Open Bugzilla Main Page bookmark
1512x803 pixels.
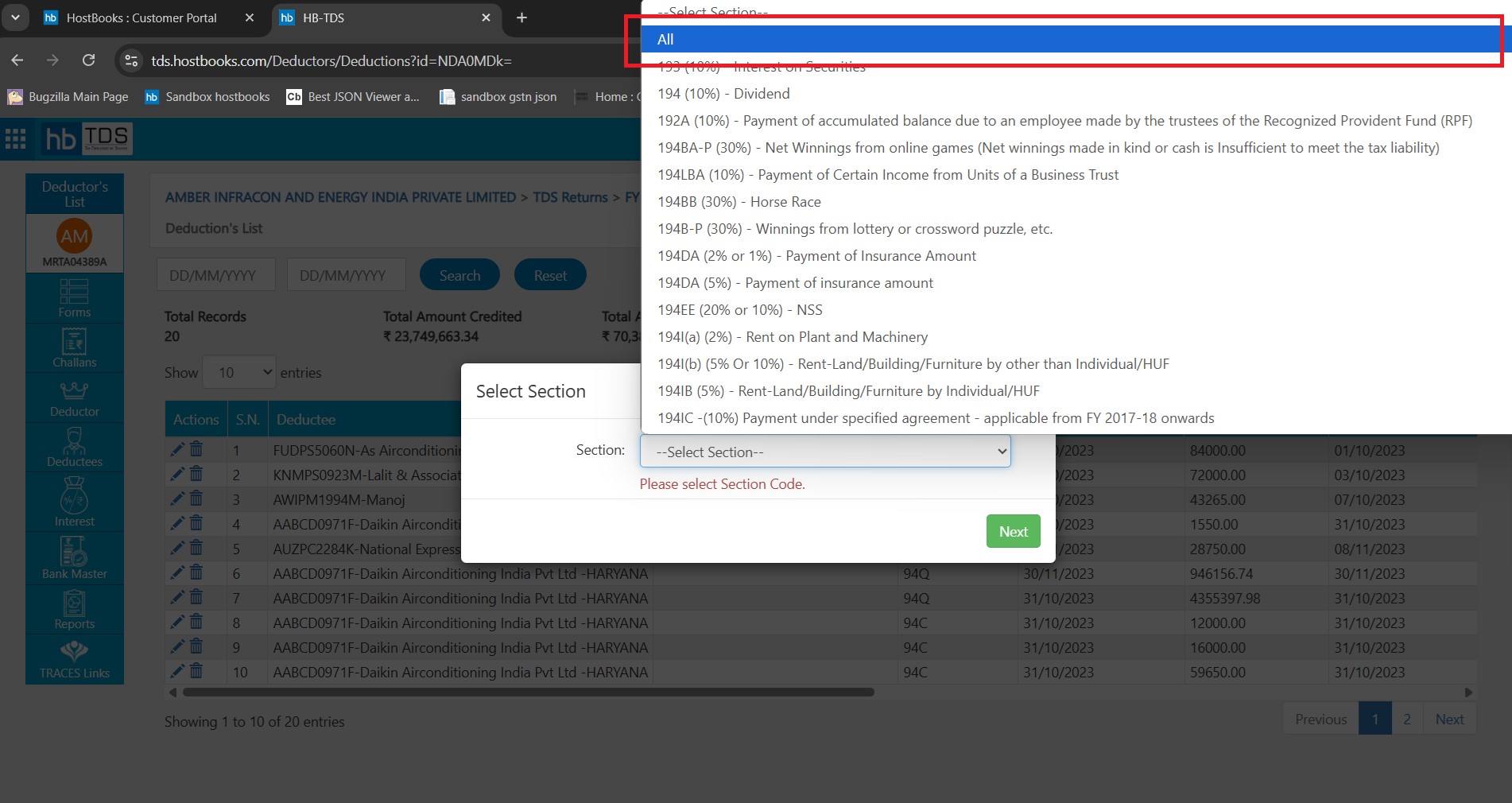pyautogui.click(x=68, y=97)
